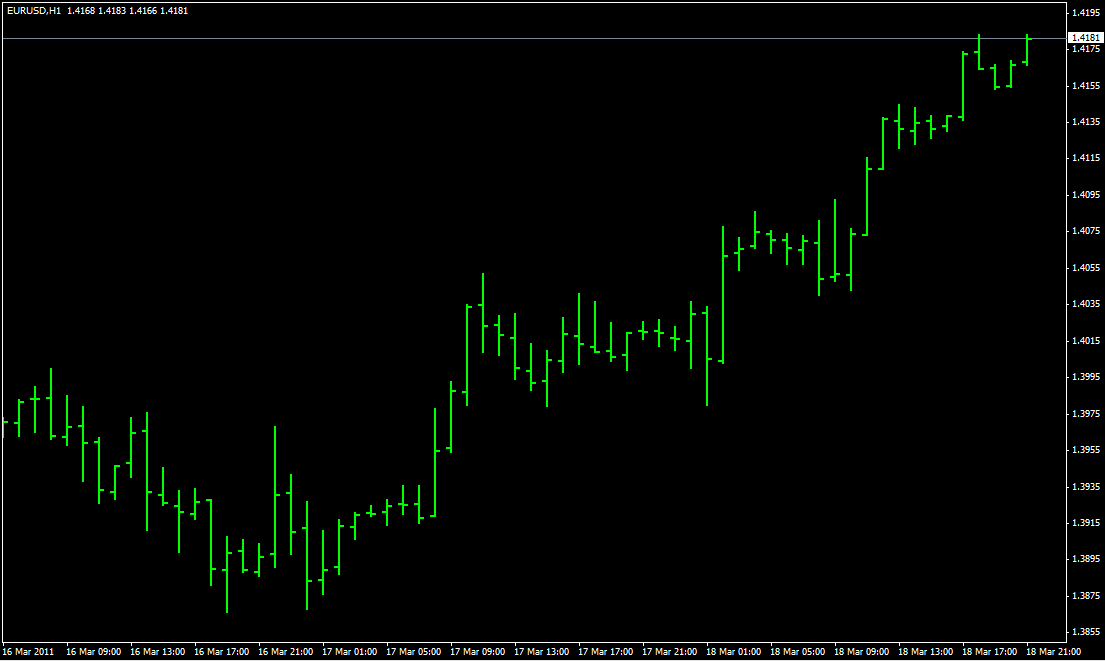Click the 1.3935 price axis label

(x=1085, y=487)
